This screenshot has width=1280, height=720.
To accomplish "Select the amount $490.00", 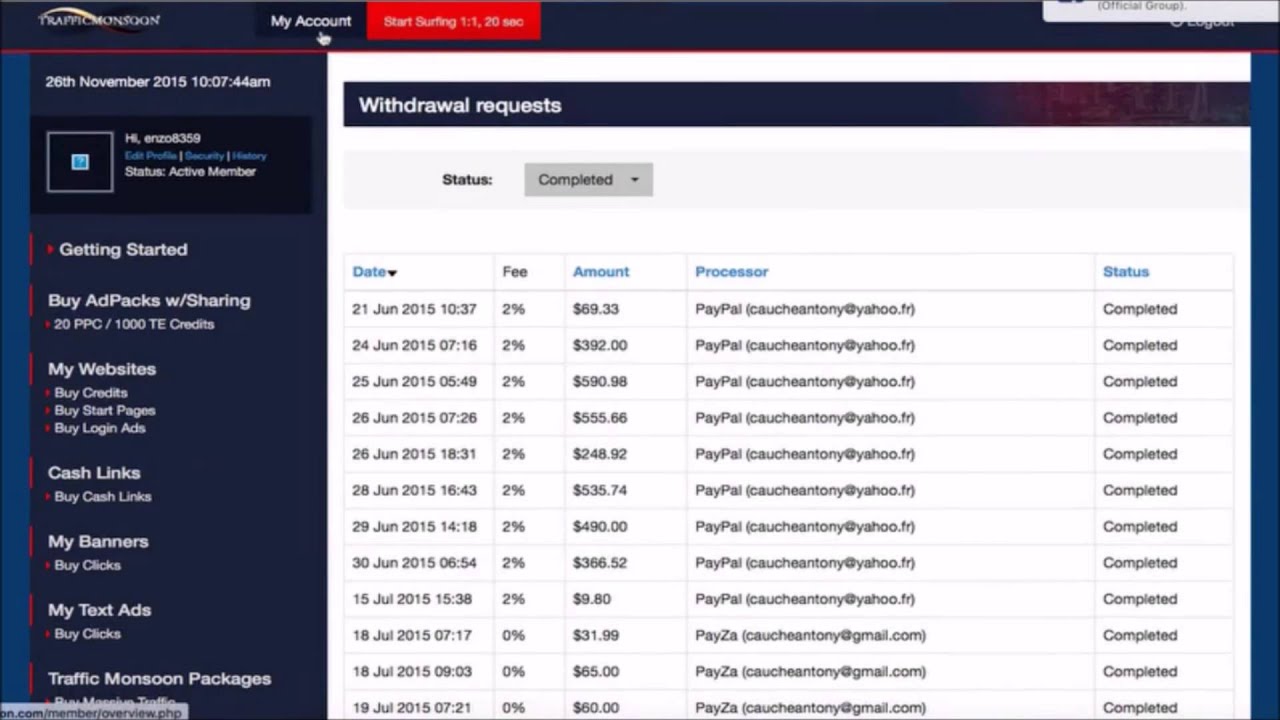I will (600, 526).
